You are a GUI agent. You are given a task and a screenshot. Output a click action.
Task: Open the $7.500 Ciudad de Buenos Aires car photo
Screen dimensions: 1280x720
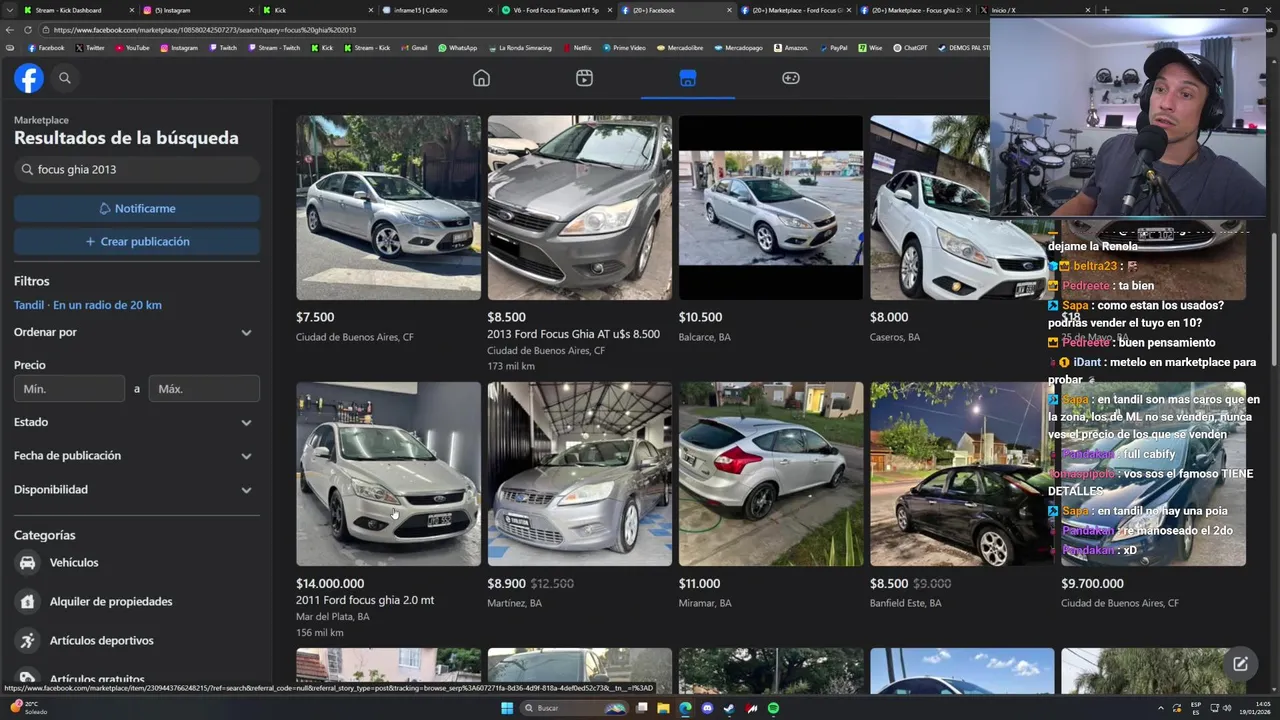[388, 208]
